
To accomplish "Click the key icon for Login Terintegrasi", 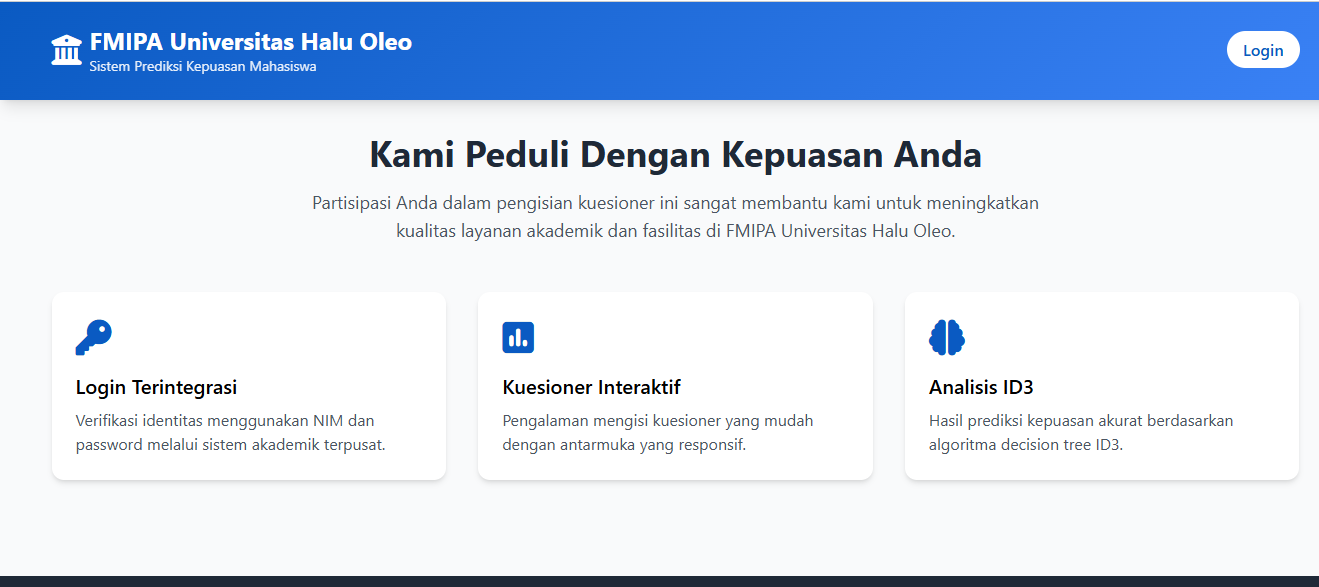I will (x=93, y=338).
